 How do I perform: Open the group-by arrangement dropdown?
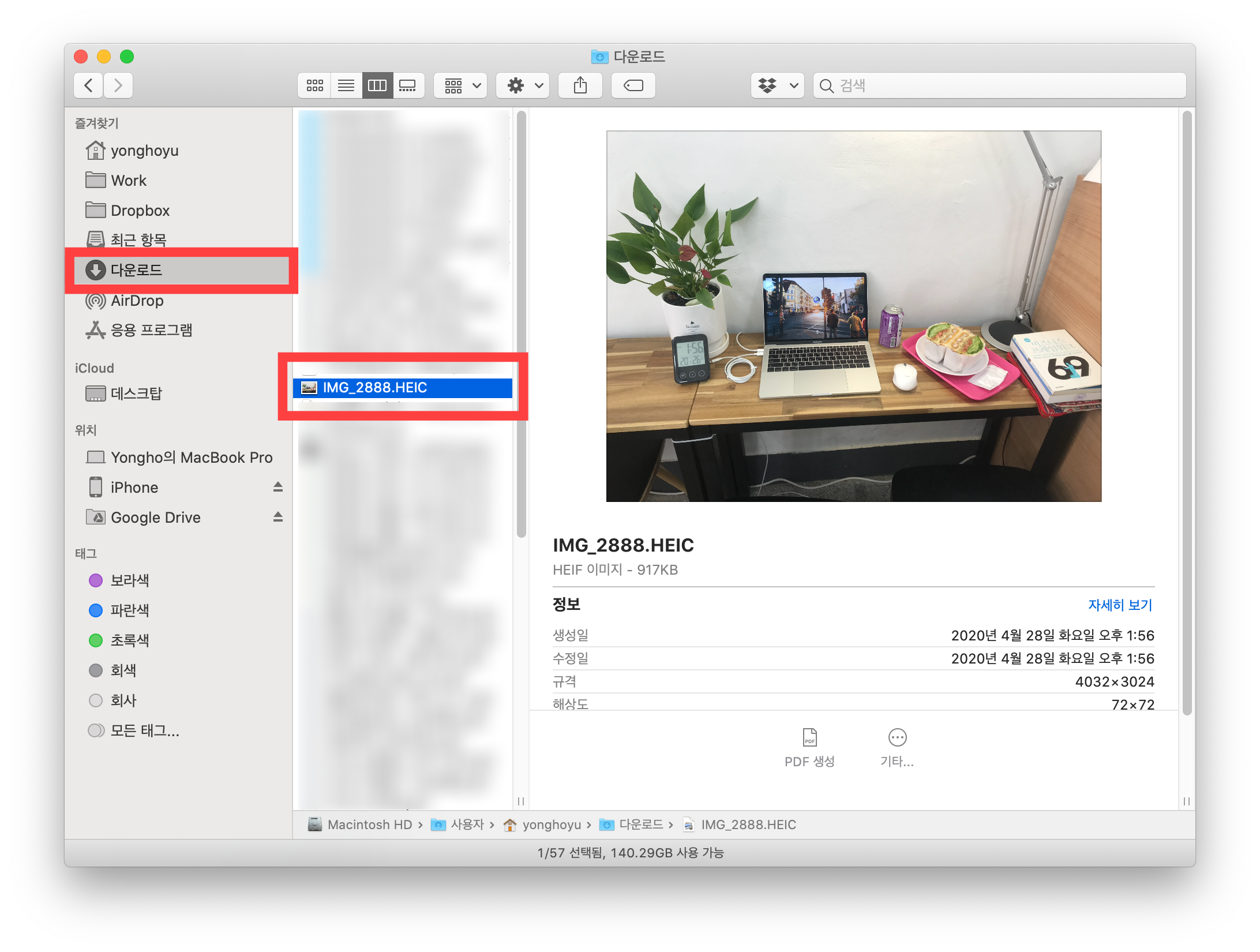[460, 85]
